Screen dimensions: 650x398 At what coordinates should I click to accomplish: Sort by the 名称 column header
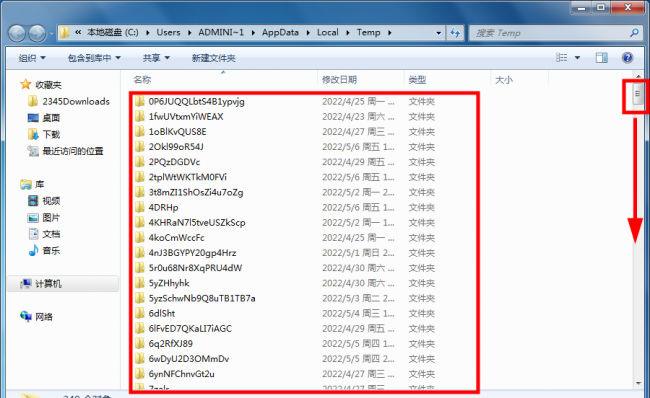tap(142, 80)
